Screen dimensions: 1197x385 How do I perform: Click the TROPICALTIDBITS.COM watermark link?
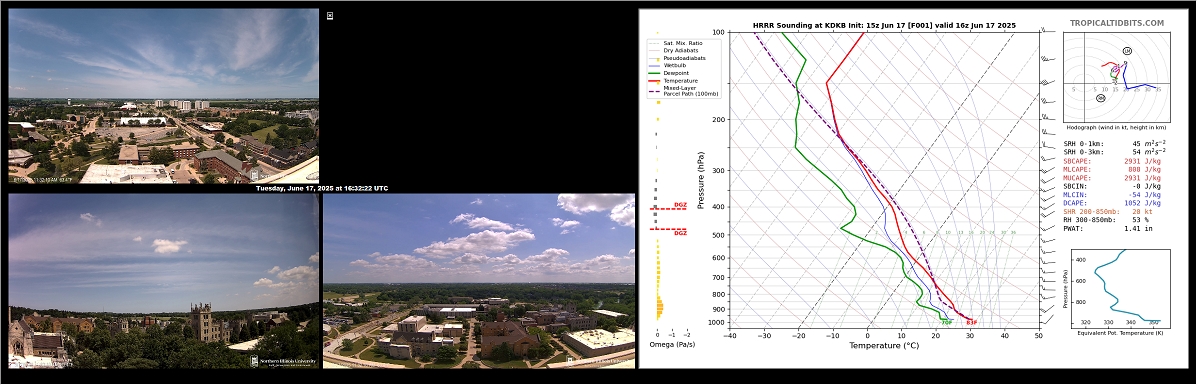[x=1116, y=23]
